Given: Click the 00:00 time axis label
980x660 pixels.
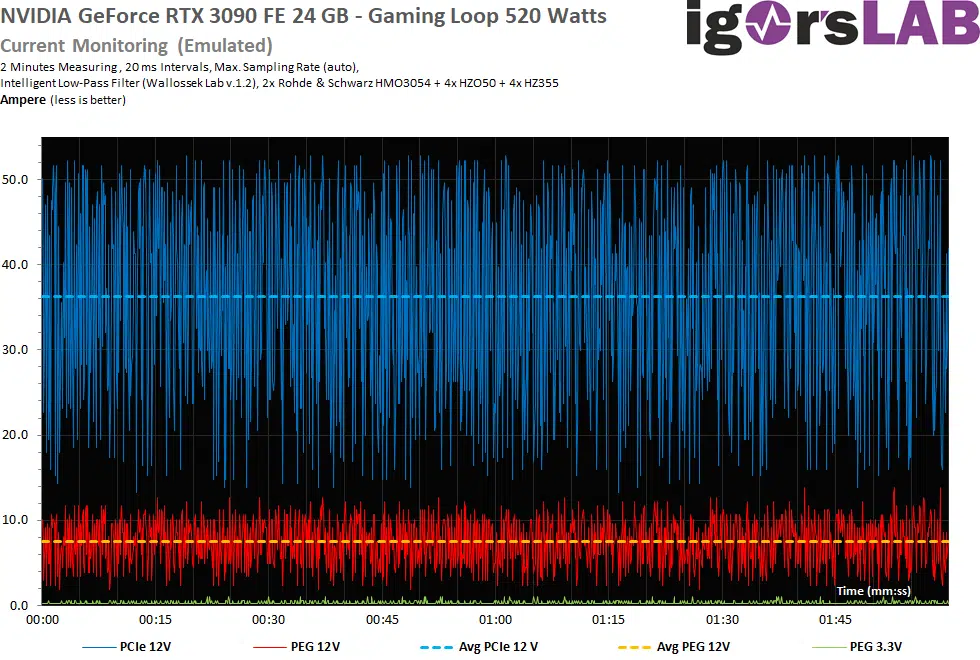Looking at the screenshot, I should pyautogui.click(x=42, y=620).
